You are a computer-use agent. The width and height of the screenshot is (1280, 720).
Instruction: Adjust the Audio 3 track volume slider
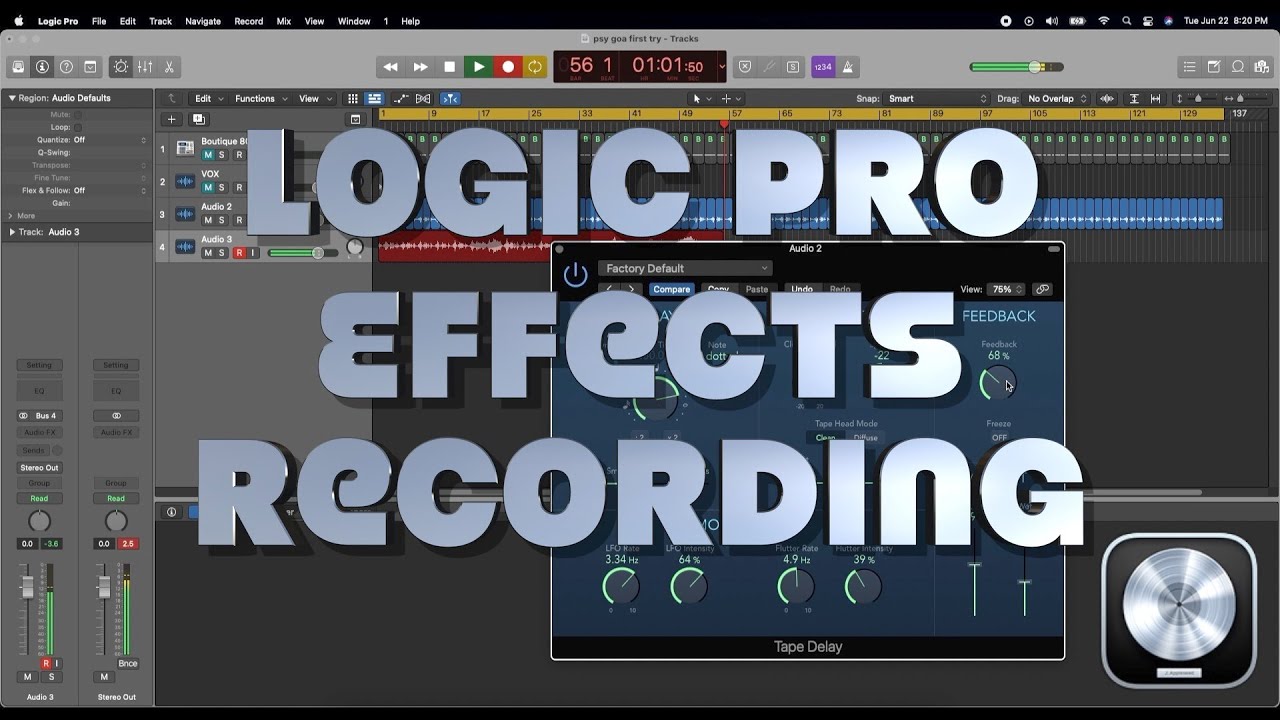point(304,253)
